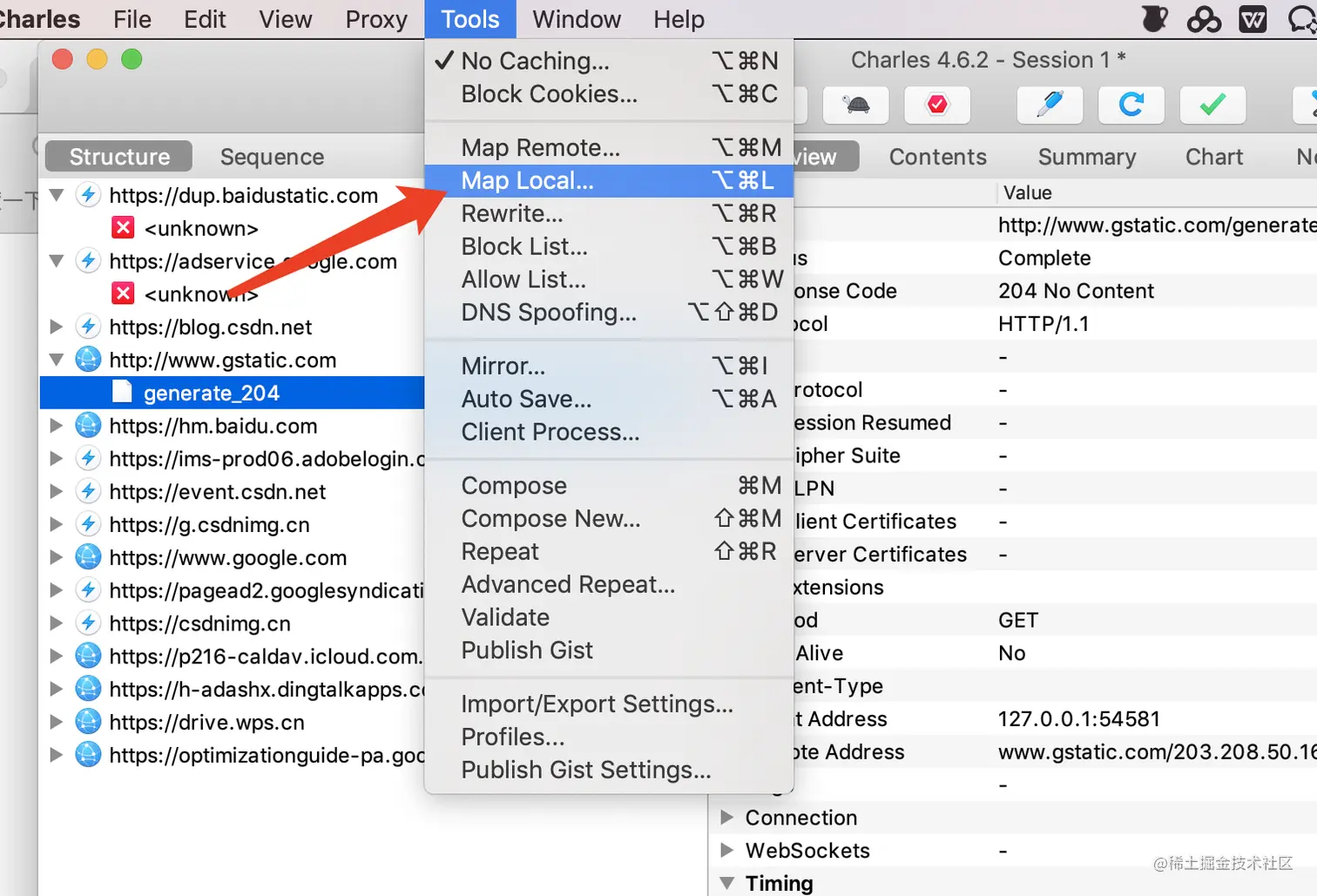This screenshot has width=1317, height=896.
Task: Open the Charles jug icon in macOS menu bar
Action: tap(1155, 18)
